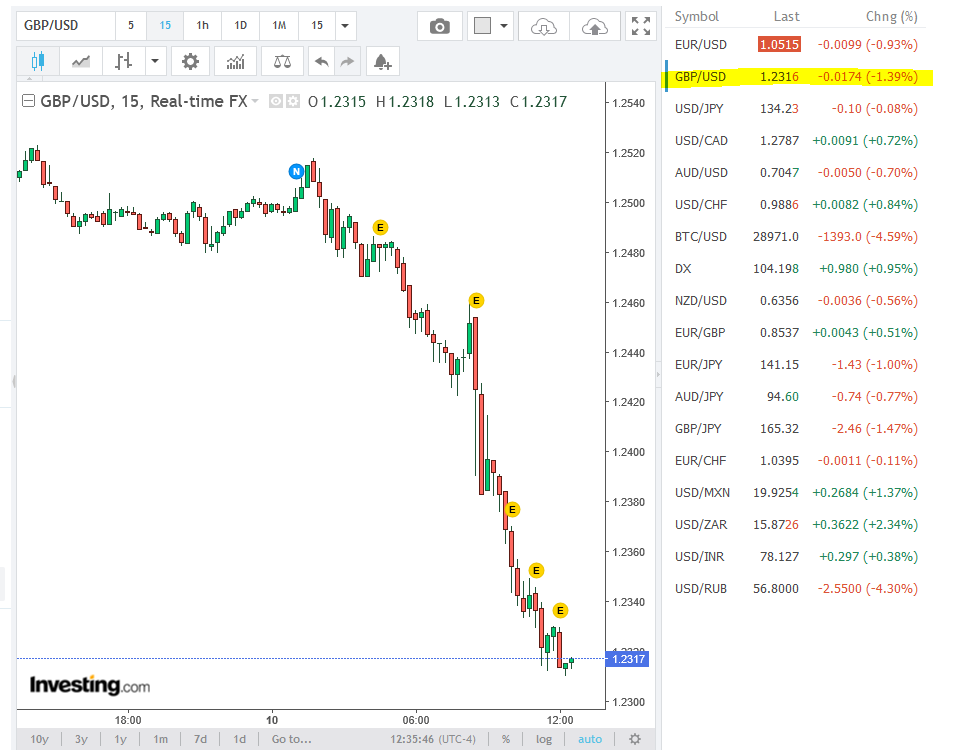Click the blue 1.2317 current price label
Viewport: 975px width, 750px height.
click(627, 659)
